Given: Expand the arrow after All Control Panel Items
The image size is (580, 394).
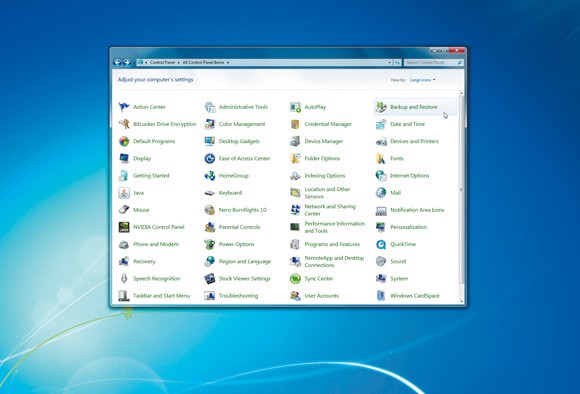Looking at the screenshot, I should pyautogui.click(x=228, y=63).
